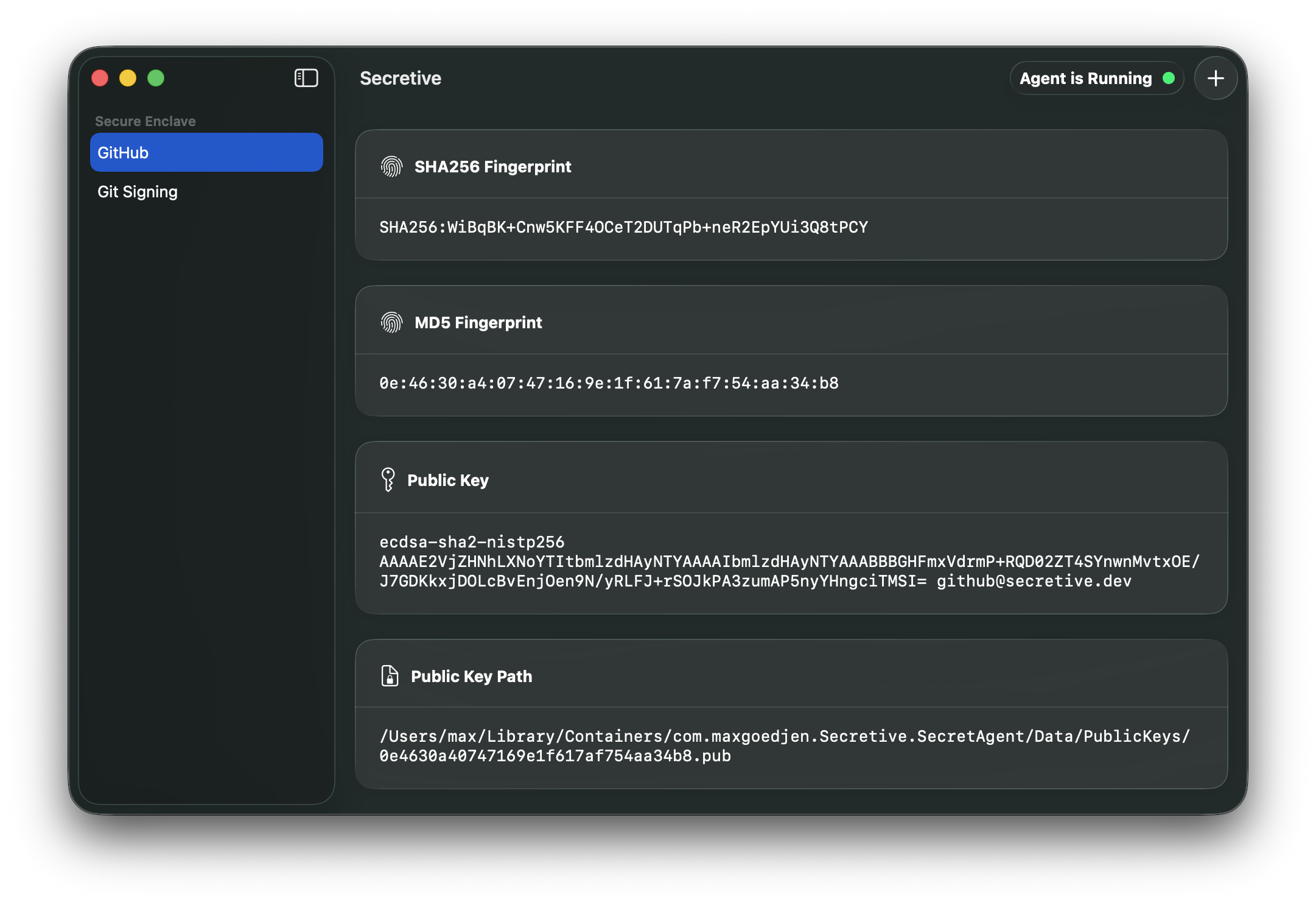Click the Secretive window title

pyautogui.click(x=400, y=78)
